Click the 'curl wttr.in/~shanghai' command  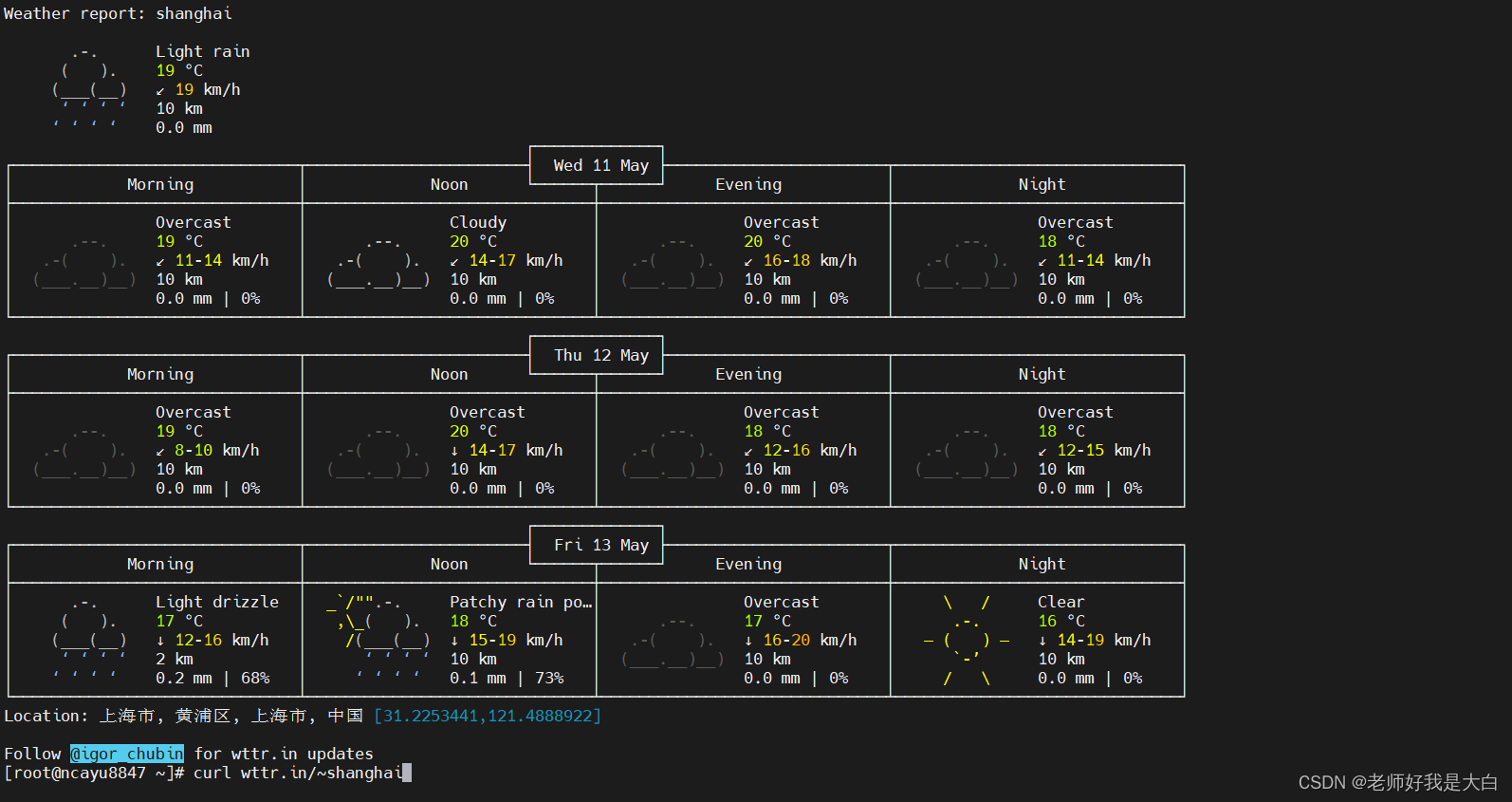point(298,773)
